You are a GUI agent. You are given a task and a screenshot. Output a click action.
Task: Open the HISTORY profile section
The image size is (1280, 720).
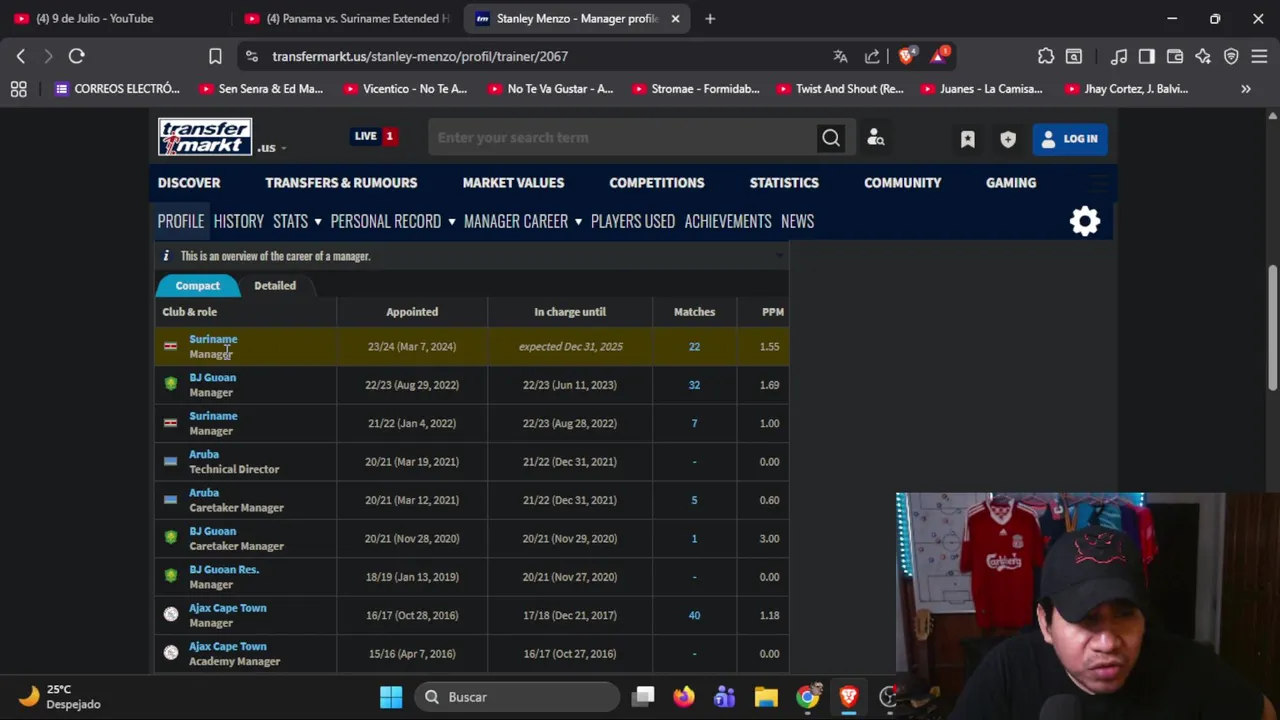pyautogui.click(x=238, y=221)
